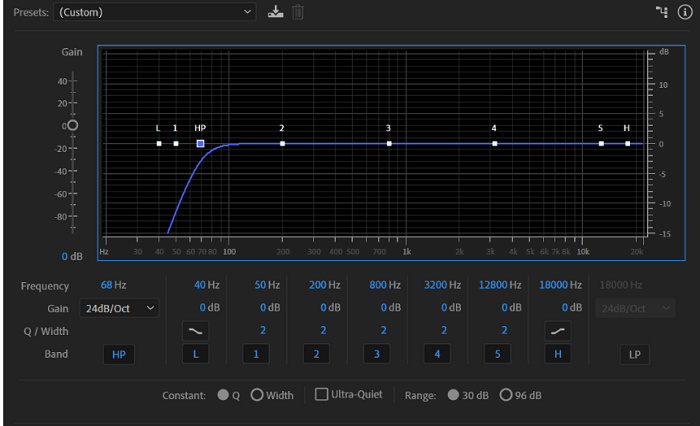Image resolution: width=700 pixels, height=426 pixels.
Task: Open the HP 24dB/Oct slope dropdown
Action: (x=120, y=308)
